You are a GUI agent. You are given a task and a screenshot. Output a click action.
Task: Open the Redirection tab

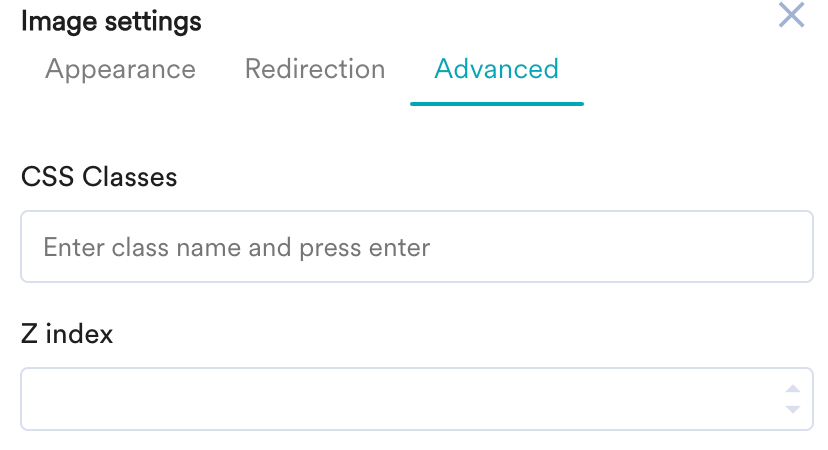(315, 69)
